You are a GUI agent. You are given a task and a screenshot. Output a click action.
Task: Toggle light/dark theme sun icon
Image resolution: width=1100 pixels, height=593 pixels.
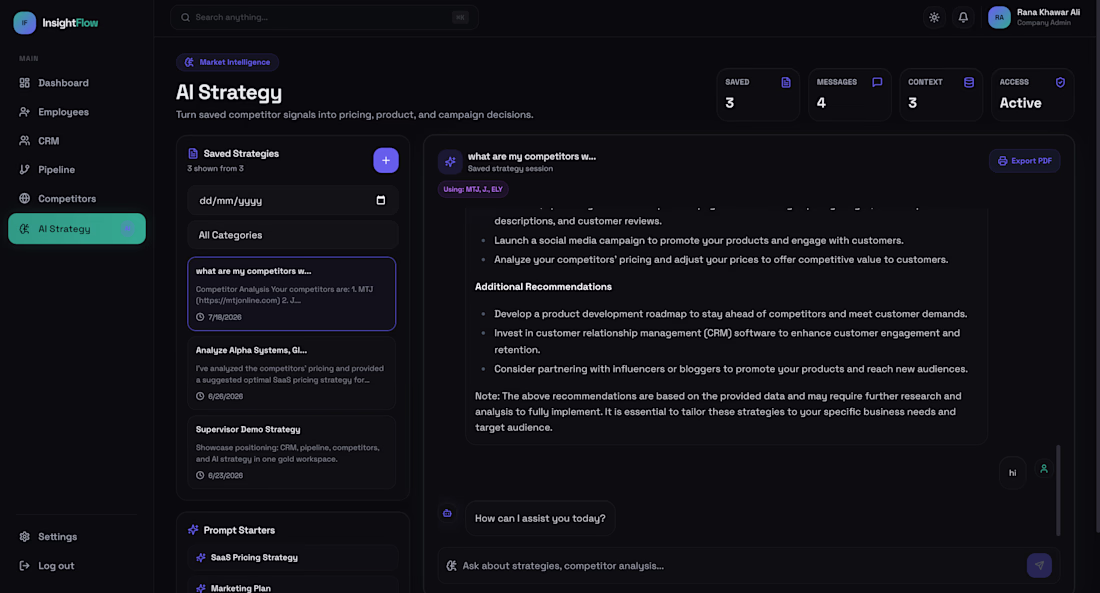(x=934, y=18)
